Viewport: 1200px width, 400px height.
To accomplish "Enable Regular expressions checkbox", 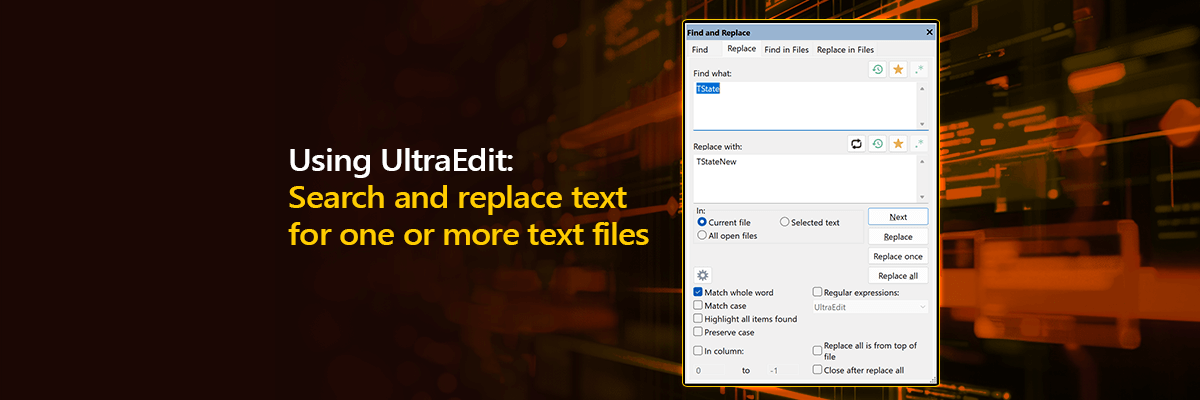I will point(817,292).
